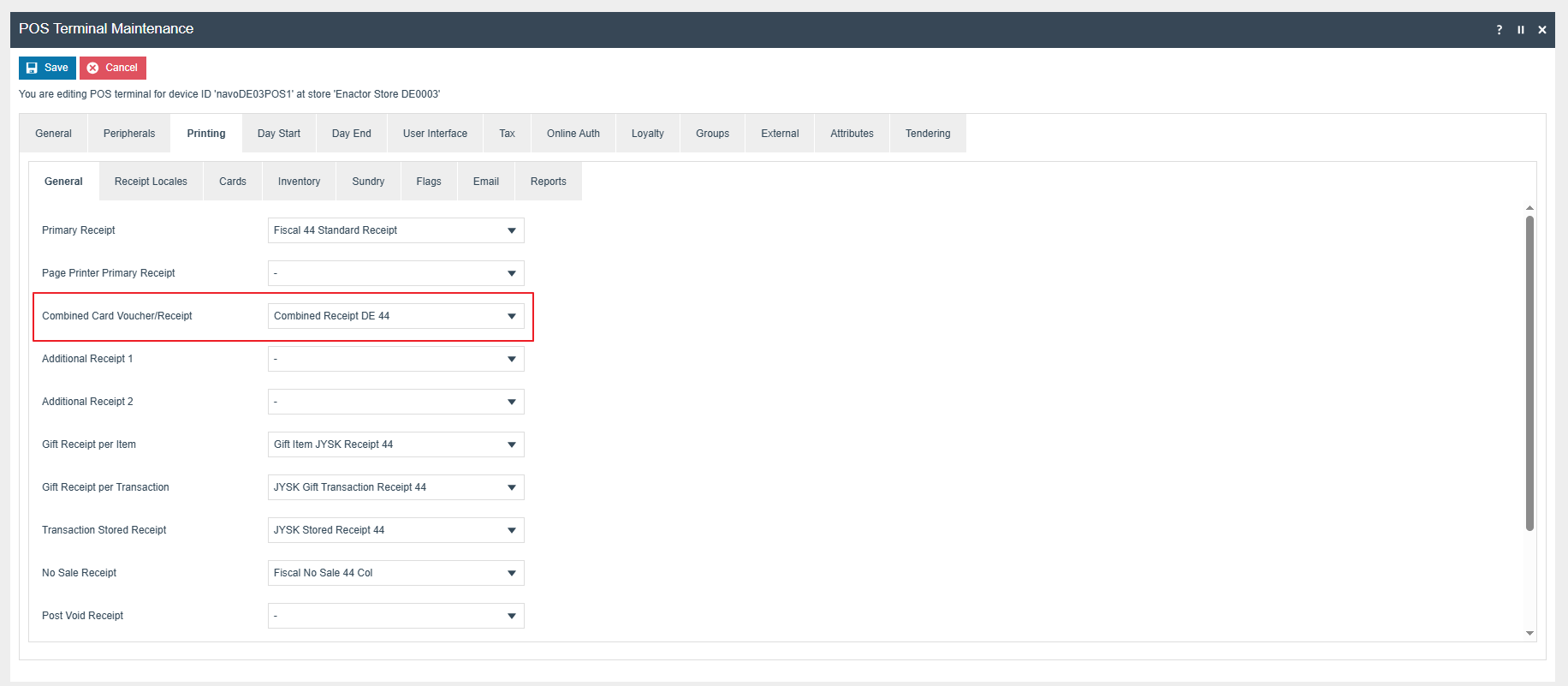The width and height of the screenshot is (1568, 686).
Task: Go to the Tendering tab
Action: [x=928, y=134]
